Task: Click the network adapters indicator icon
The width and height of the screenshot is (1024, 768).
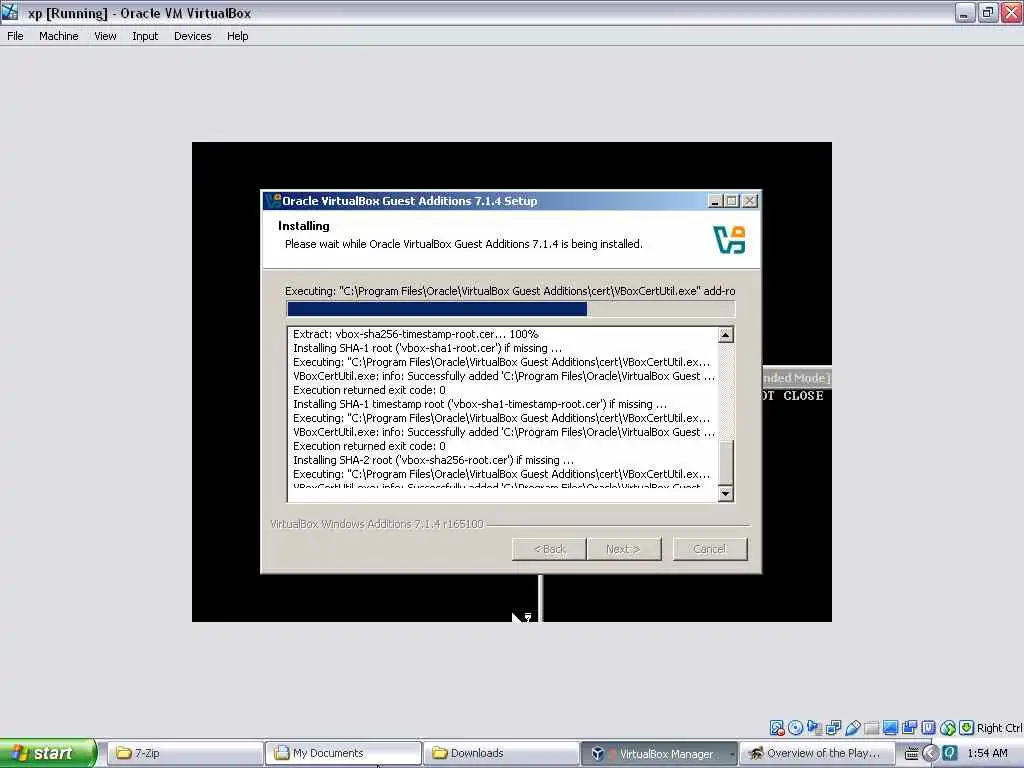Action: pyautogui.click(x=833, y=728)
